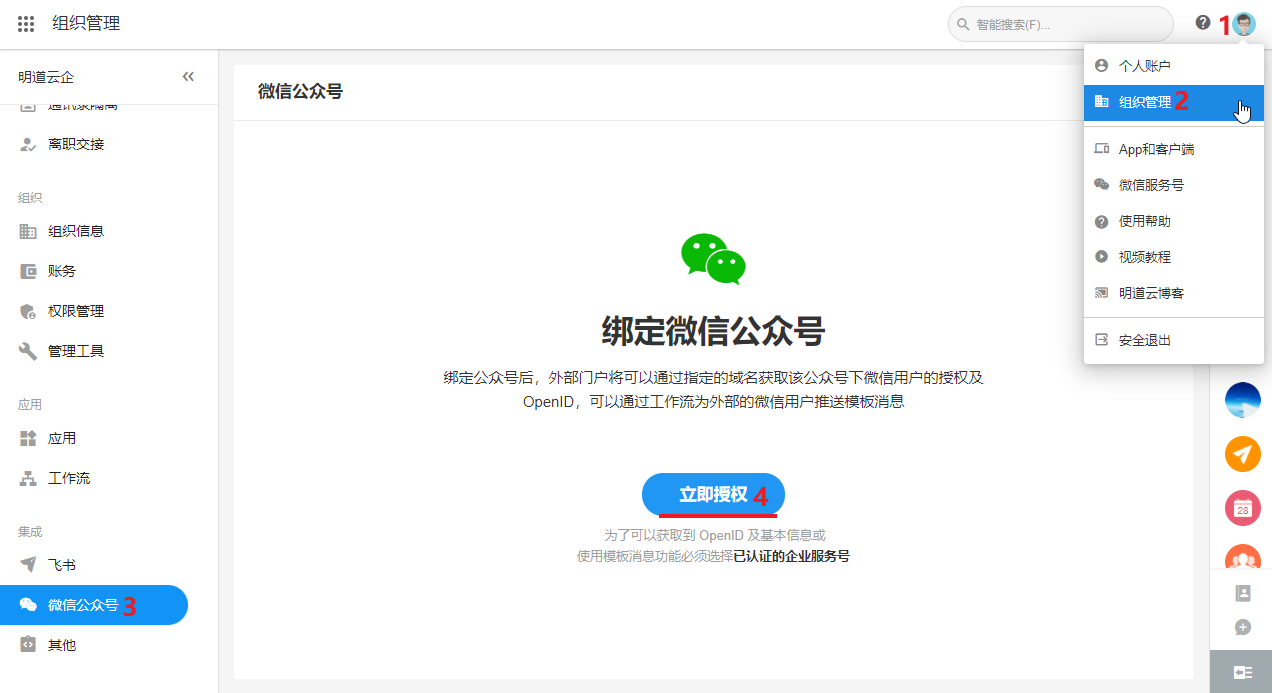This screenshot has width=1272, height=693.
Task: Click the new chat bubble plus icon
Action: [x=1243, y=627]
